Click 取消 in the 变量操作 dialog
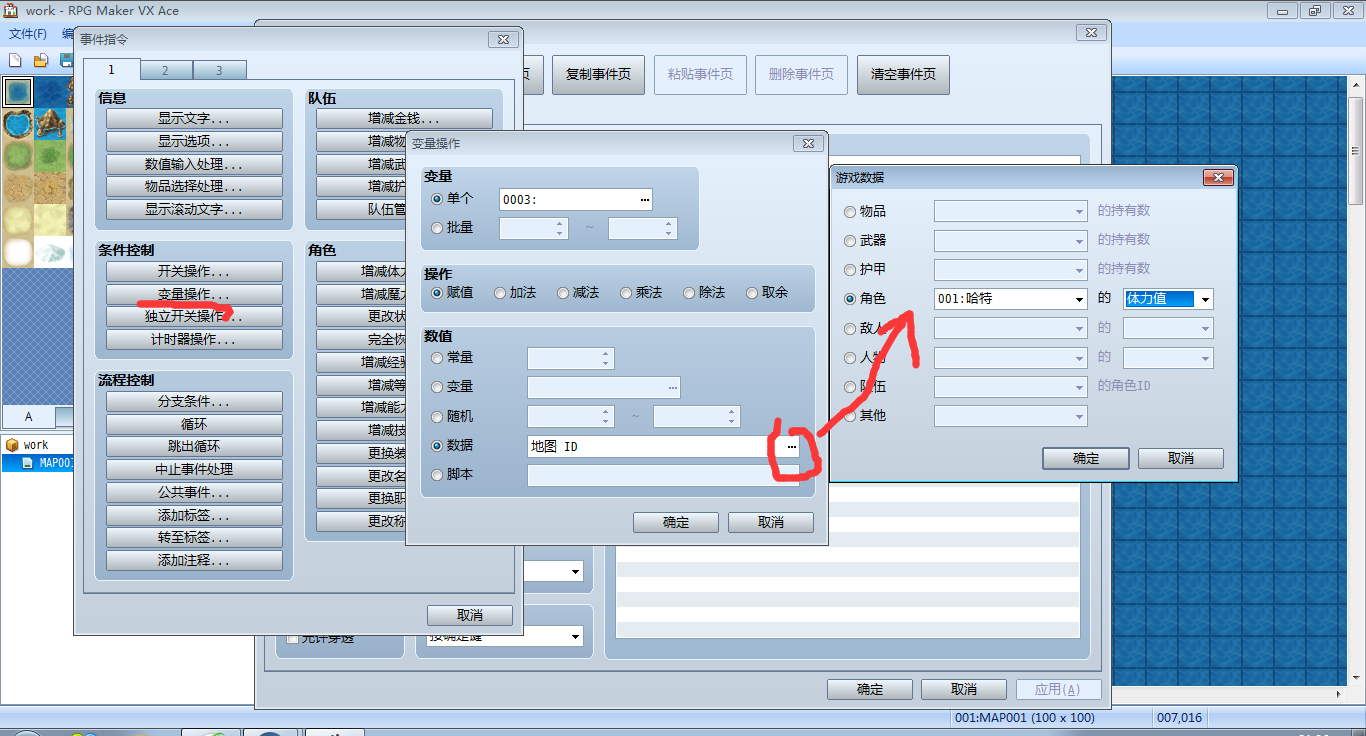This screenshot has width=1366, height=736. [771, 522]
